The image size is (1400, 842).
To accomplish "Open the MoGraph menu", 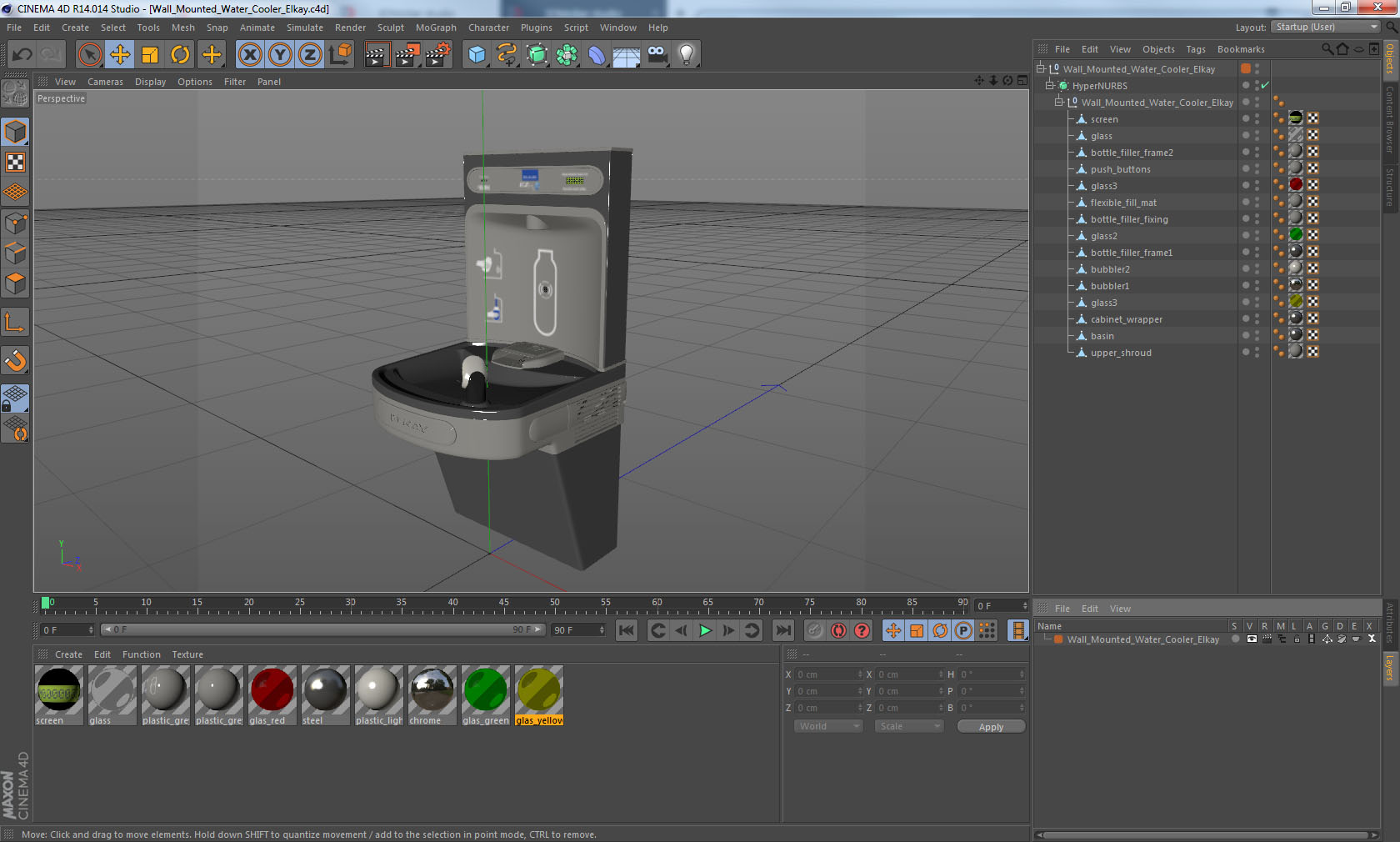I will pos(436,28).
